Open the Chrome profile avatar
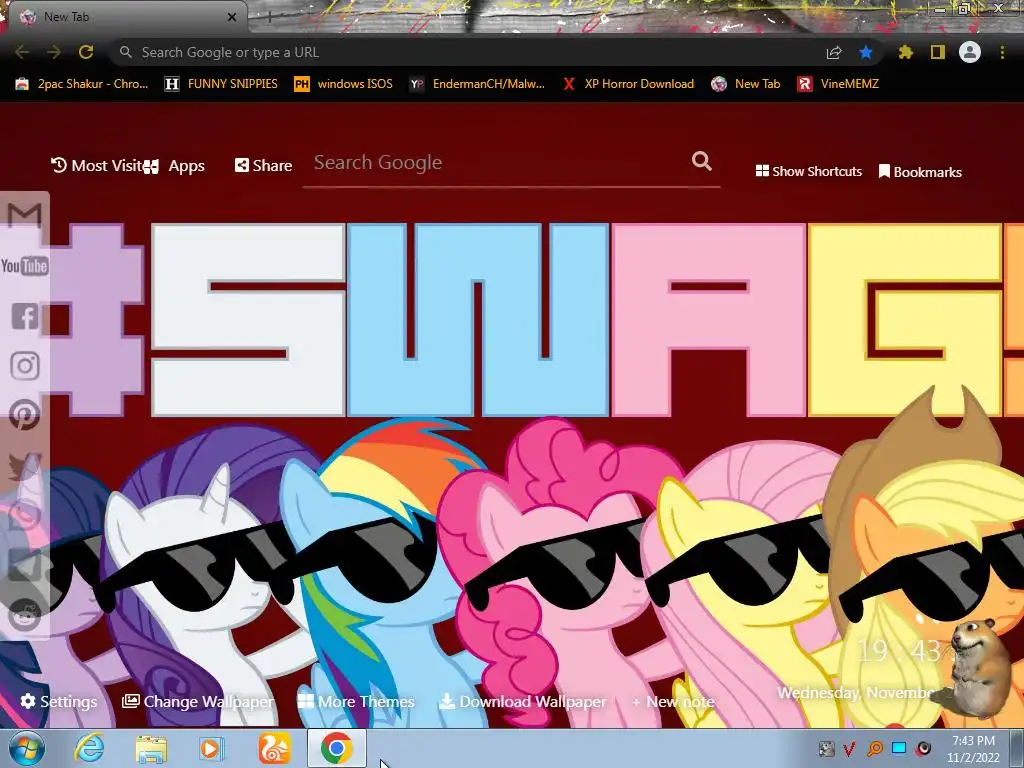This screenshot has width=1024, height=768. [x=970, y=52]
